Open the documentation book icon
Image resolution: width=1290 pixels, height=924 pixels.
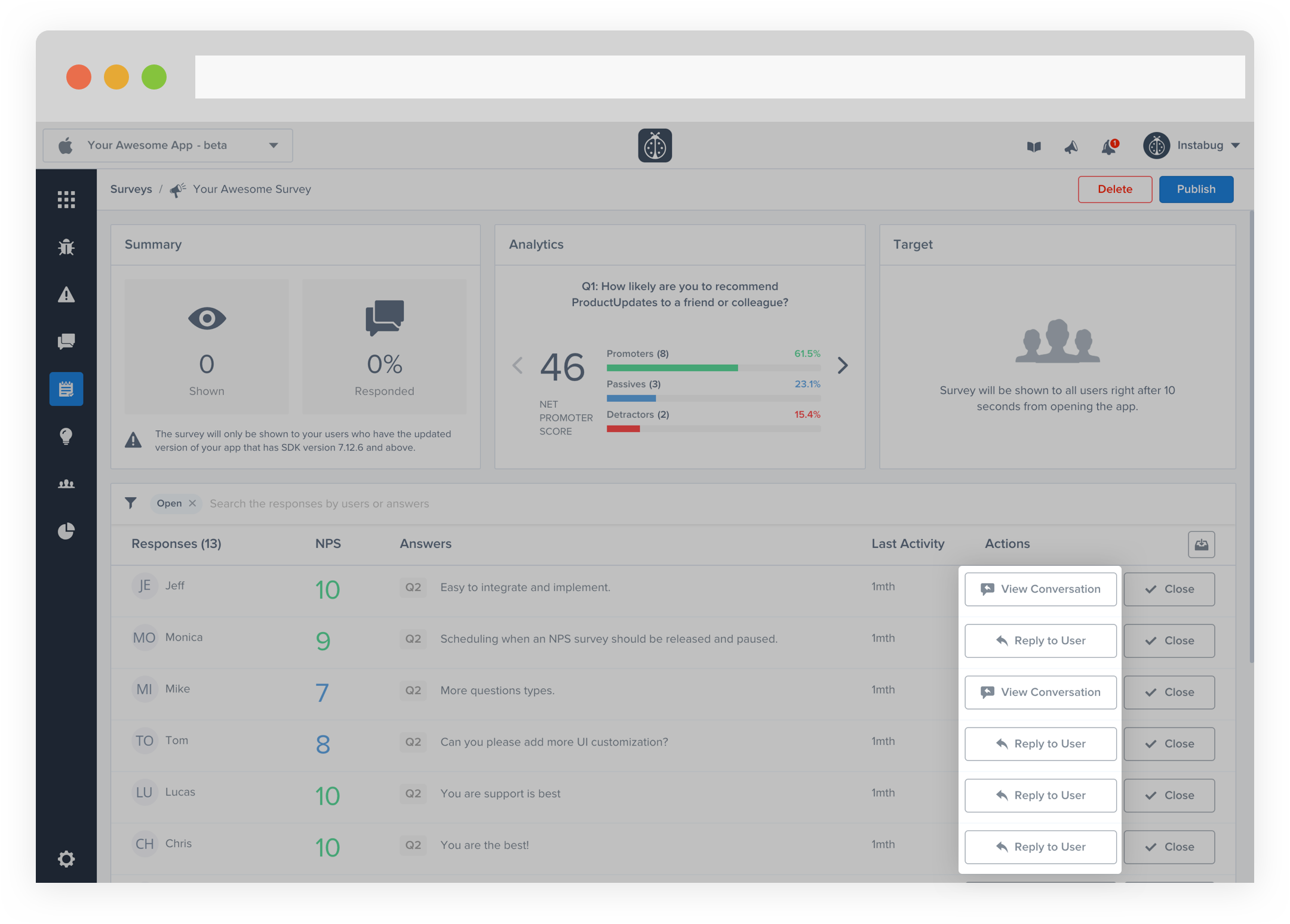click(x=1034, y=146)
